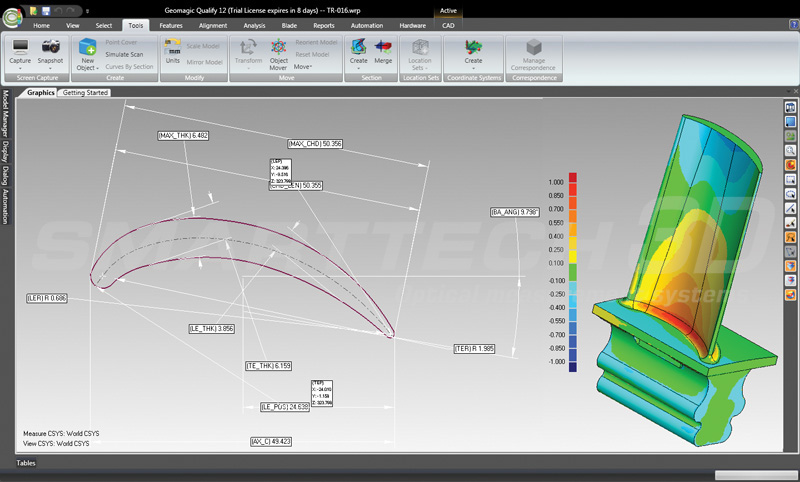Open the Analysis ribbon tab
Screen dimensions: 800x482
254,26
